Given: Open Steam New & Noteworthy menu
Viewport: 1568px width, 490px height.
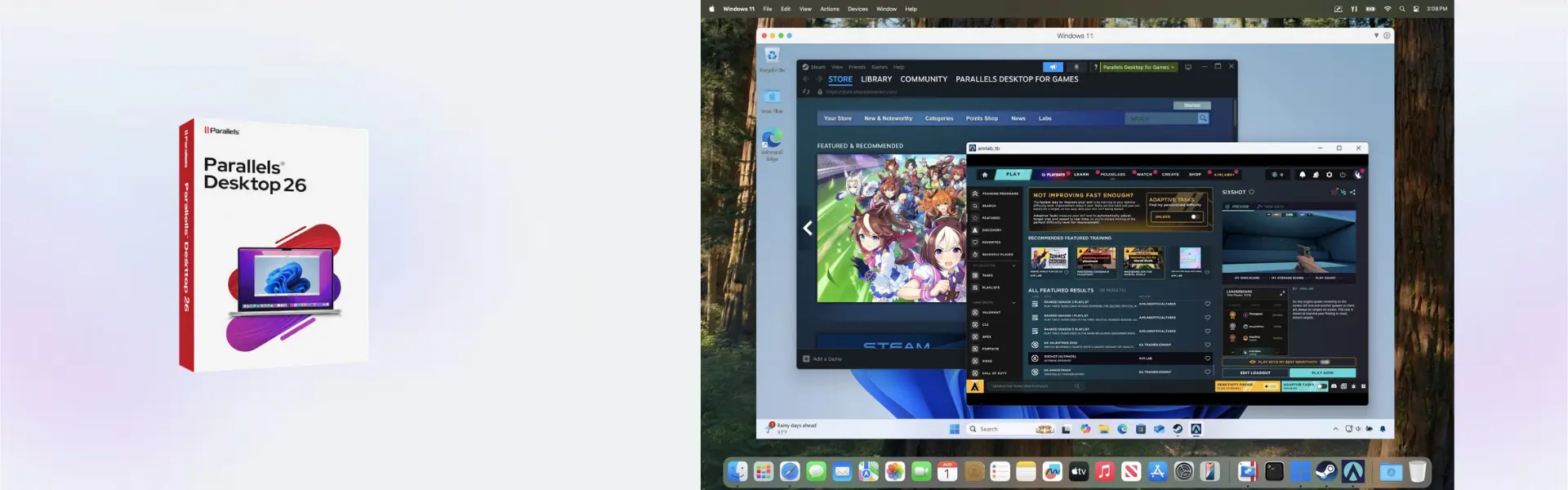Looking at the screenshot, I should (889, 118).
